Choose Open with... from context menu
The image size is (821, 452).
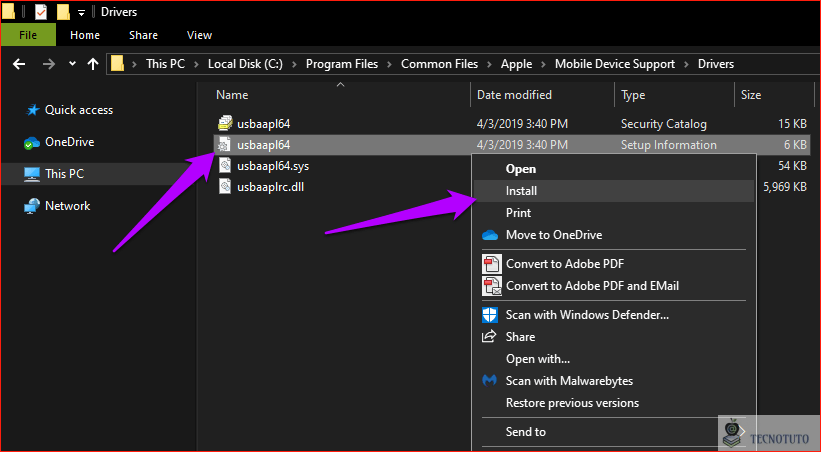coord(614,359)
